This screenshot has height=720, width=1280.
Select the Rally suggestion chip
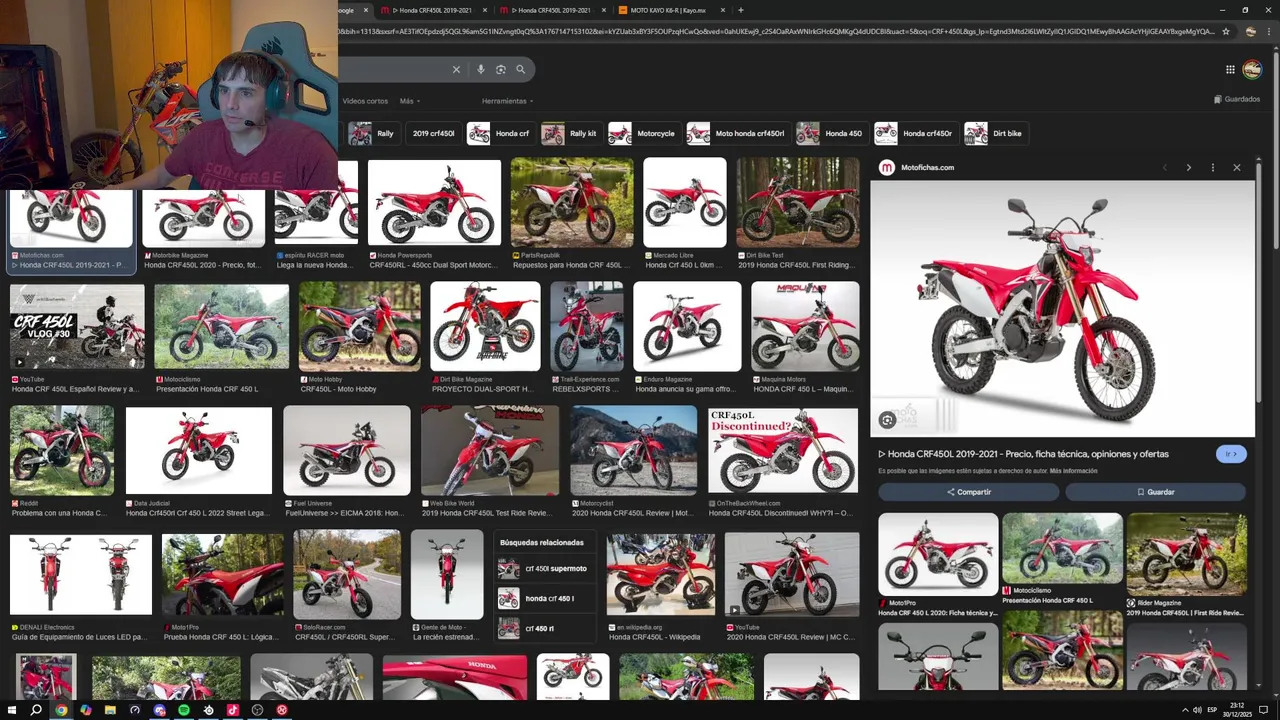tap(372, 133)
